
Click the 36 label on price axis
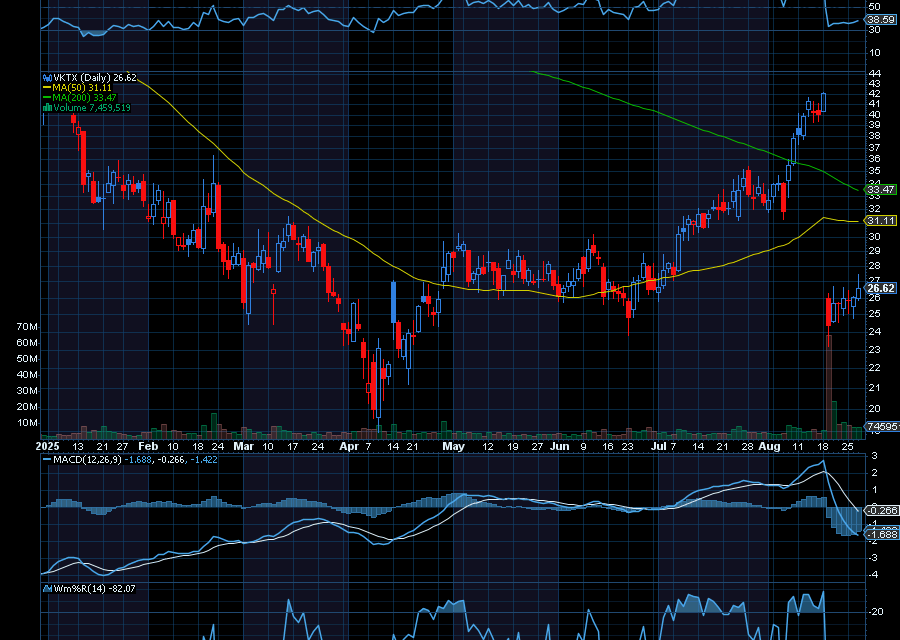click(x=874, y=159)
